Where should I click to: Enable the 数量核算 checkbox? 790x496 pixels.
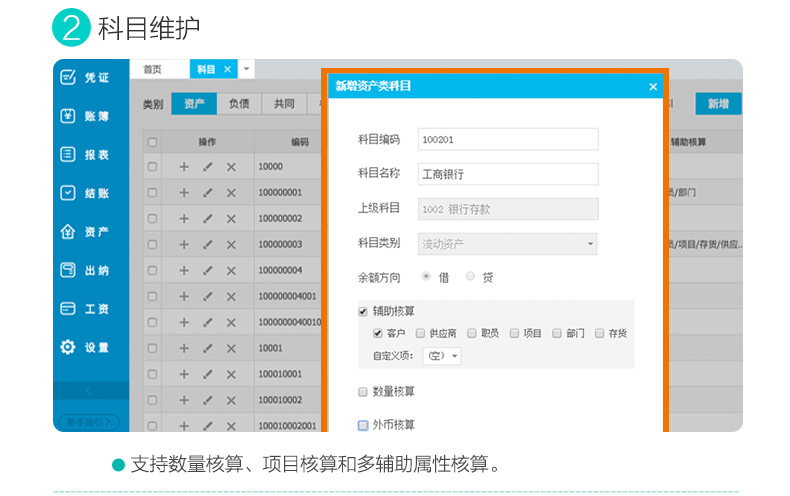tap(363, 391)
